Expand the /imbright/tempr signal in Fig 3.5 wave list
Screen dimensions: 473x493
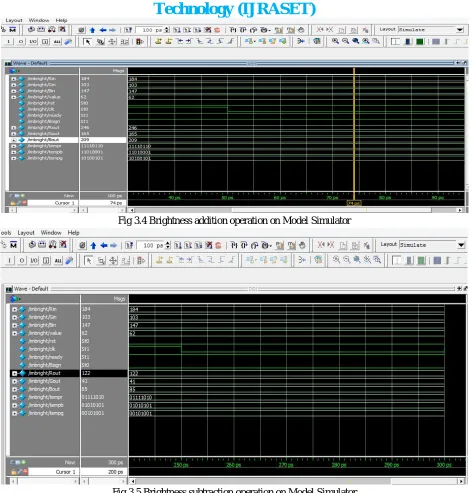[15, 397]
